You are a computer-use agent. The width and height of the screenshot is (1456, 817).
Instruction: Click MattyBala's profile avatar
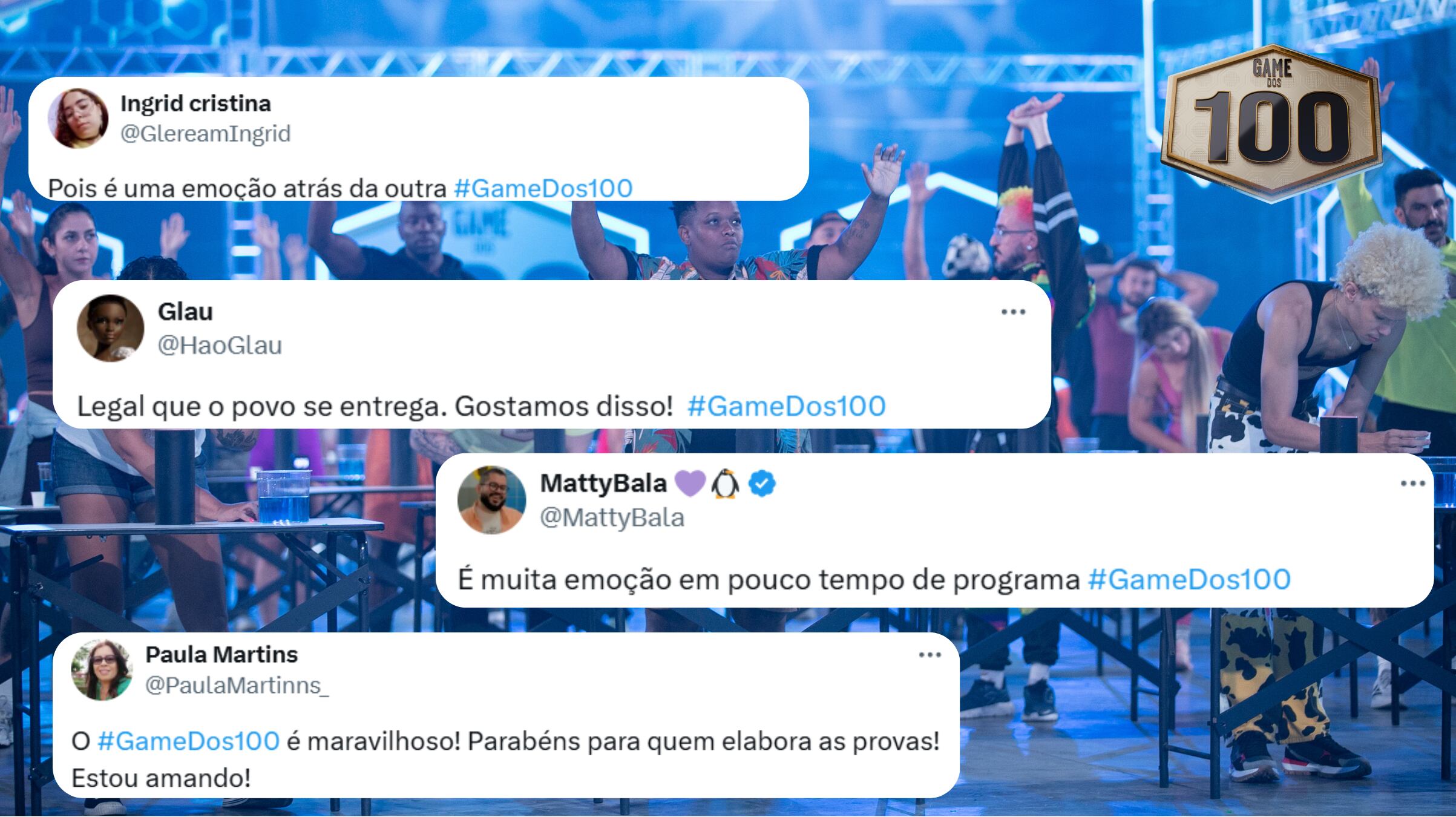point(491,500)
